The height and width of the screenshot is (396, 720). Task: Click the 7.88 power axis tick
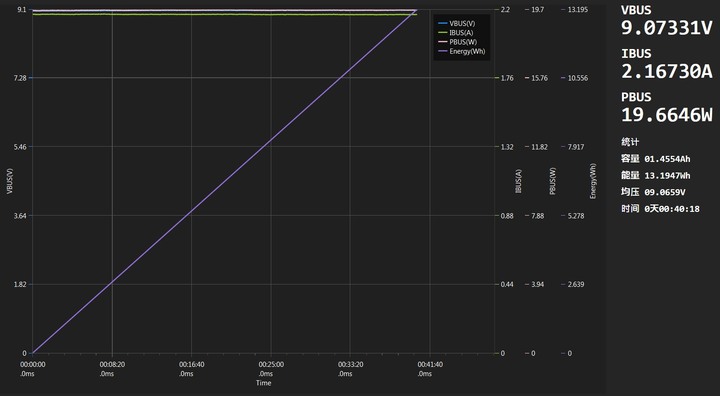(538, 215)
